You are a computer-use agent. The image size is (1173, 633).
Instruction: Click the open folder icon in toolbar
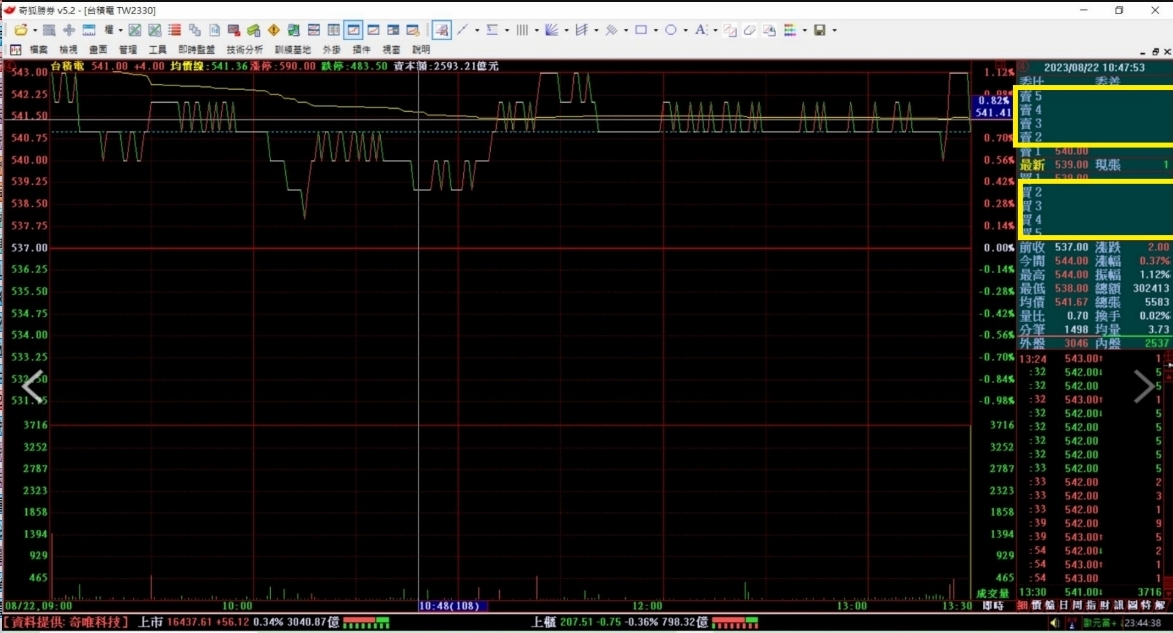19,30
